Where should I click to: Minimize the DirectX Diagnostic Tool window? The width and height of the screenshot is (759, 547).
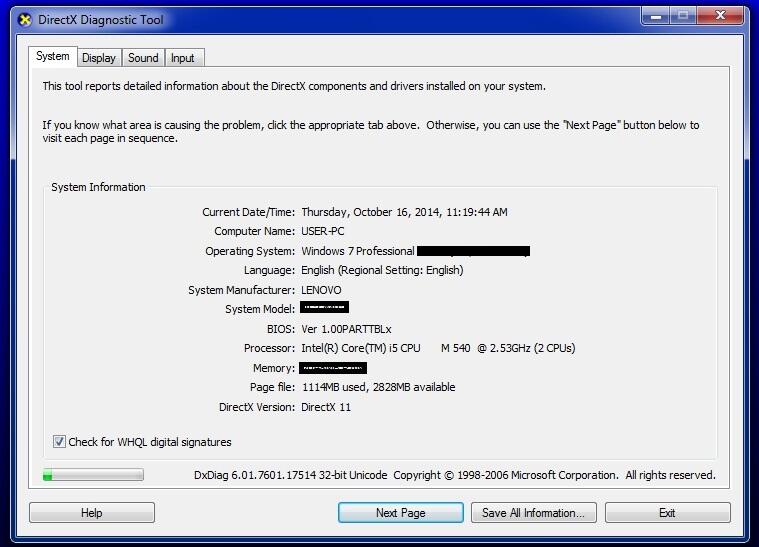[656, 16]
